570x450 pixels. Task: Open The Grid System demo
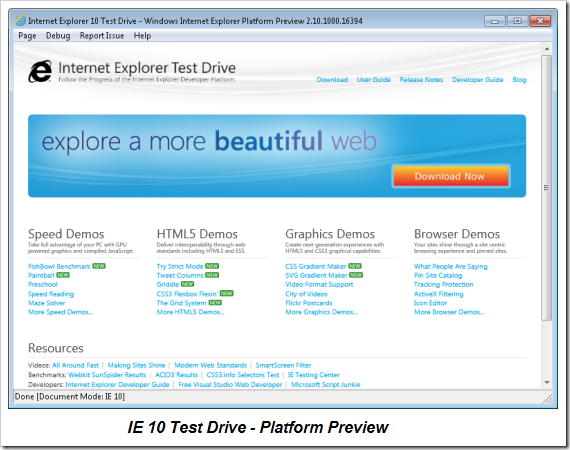coord(181,303)
